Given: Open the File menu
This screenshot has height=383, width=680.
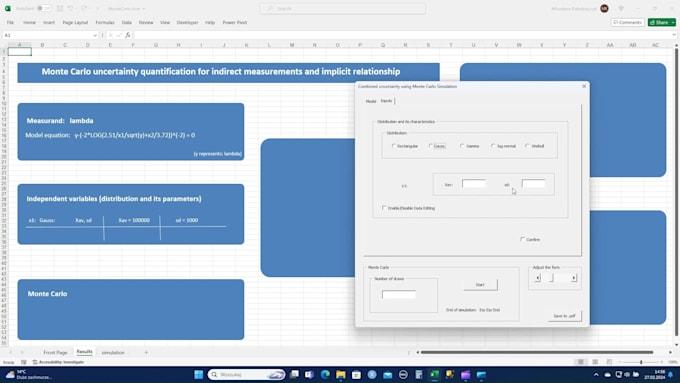Looking at the screenshot, I should tap(10, 23).
